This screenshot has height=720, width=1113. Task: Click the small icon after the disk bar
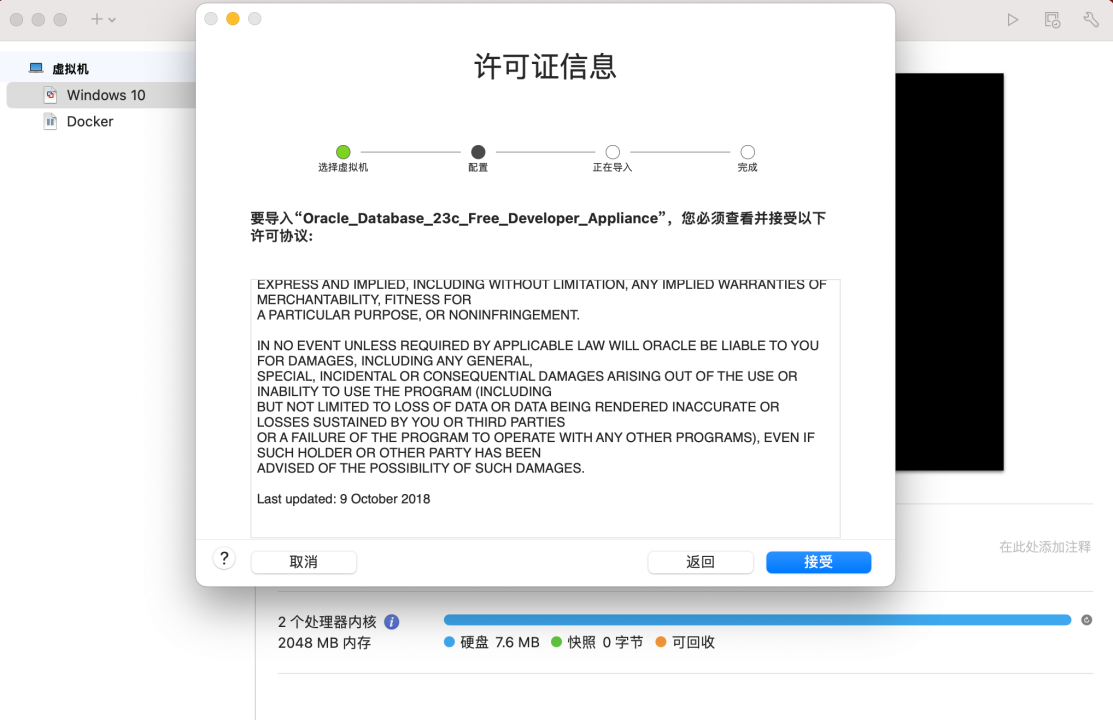[x=1087, y=620]
